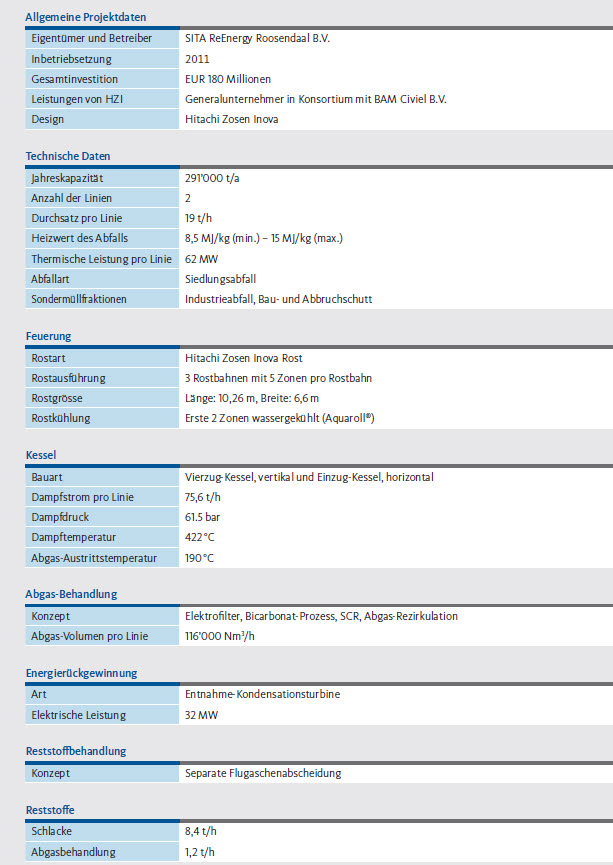The height and width of the screenshot is (865, 613).
Task: Click the 'Abgas-Behandlung' section heading
Action: pos(71,594)
